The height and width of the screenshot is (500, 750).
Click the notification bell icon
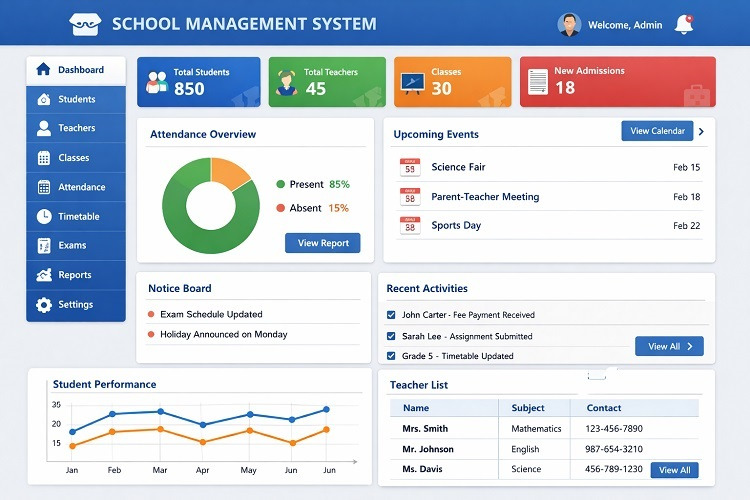[x=684, y=24]
